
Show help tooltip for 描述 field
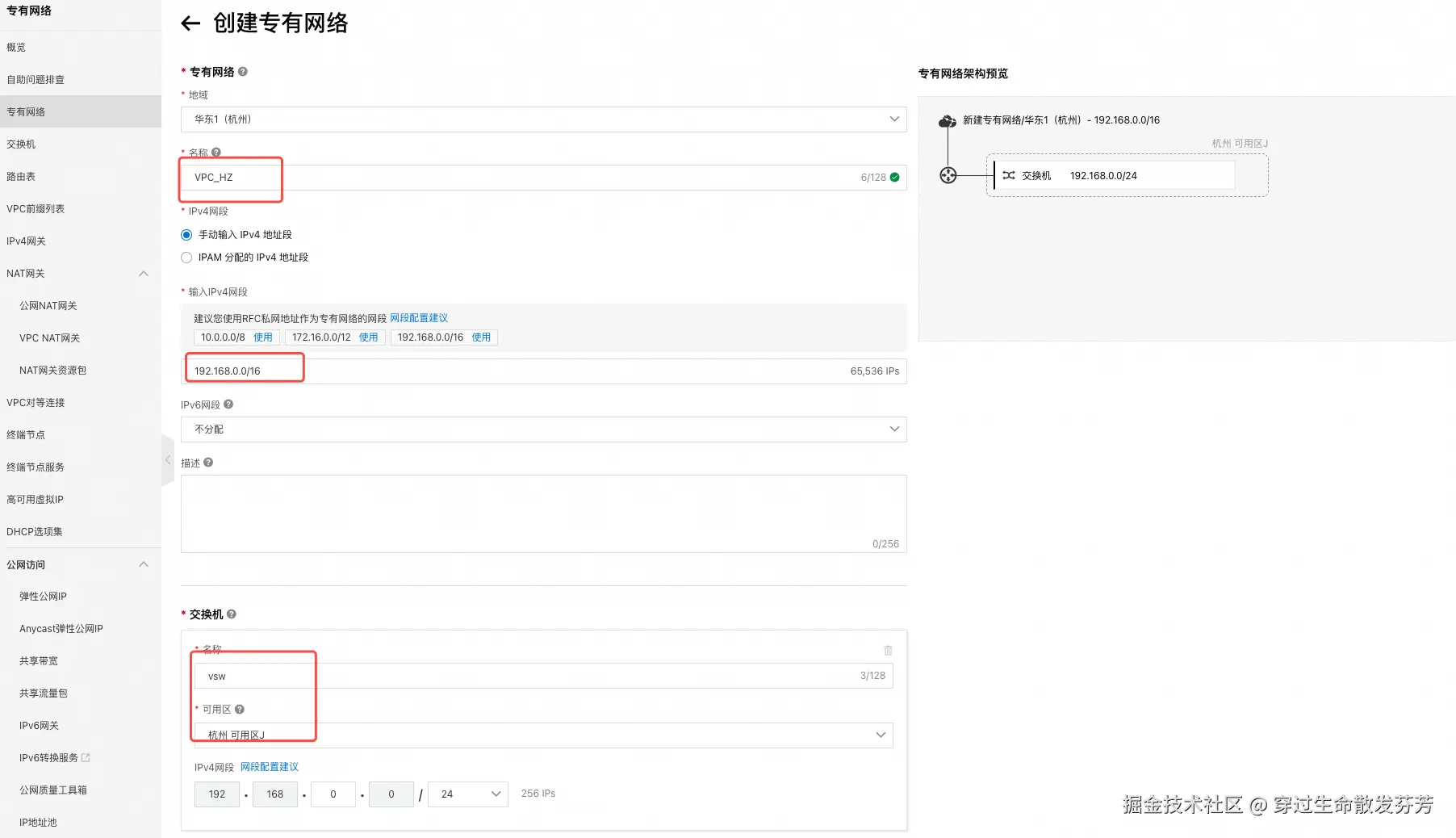pos(208,463)
